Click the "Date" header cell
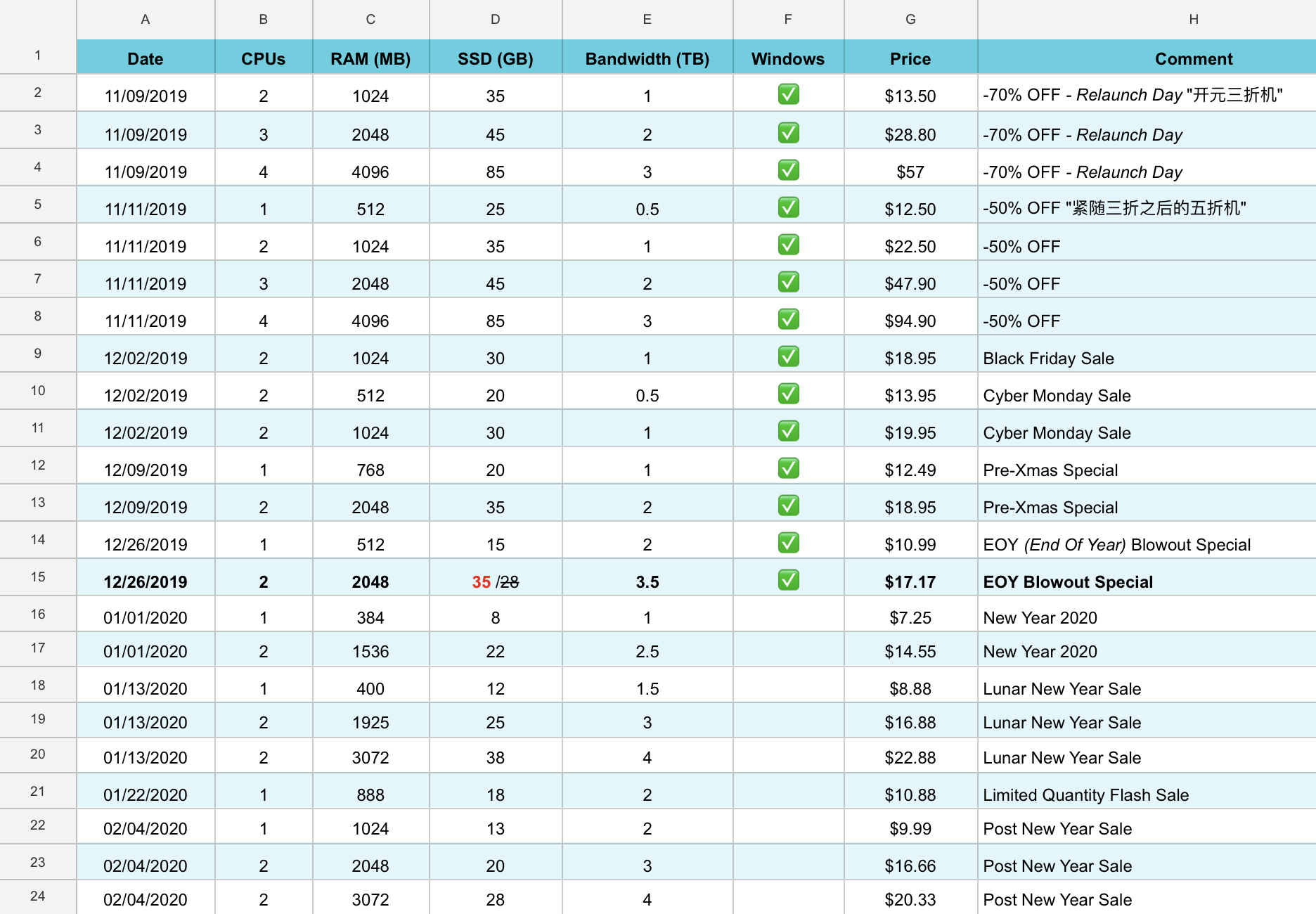The width and height of the screenshot is (1316, 914). point(146,57)
